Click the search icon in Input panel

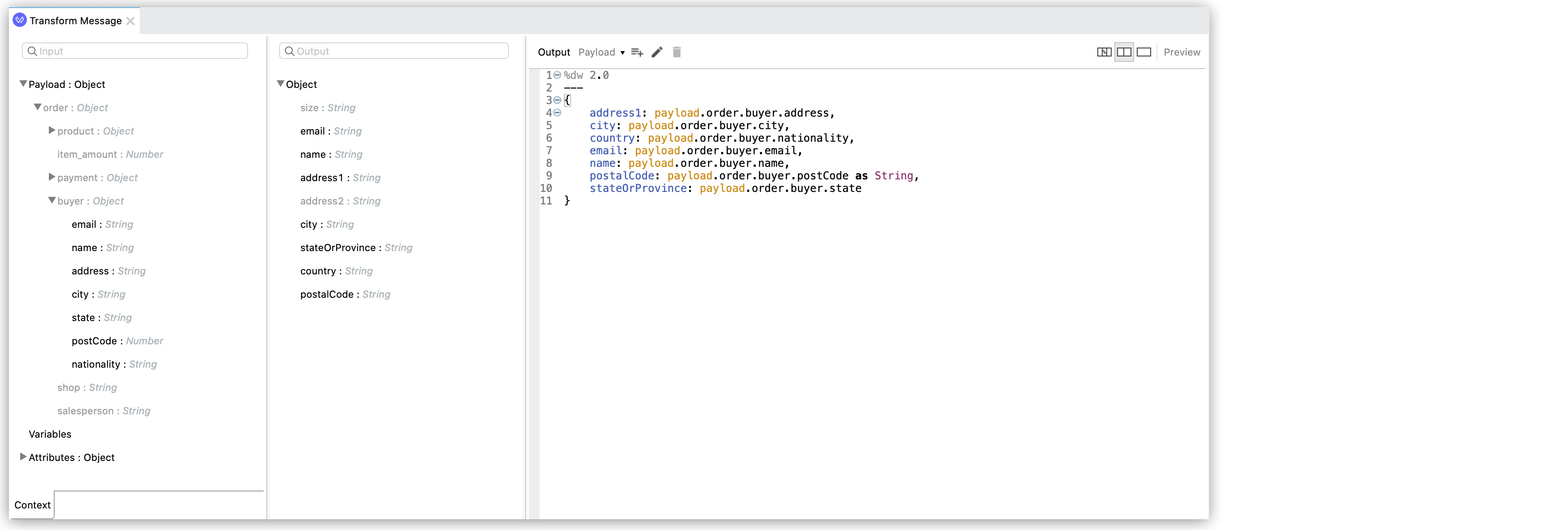point(31,51)
